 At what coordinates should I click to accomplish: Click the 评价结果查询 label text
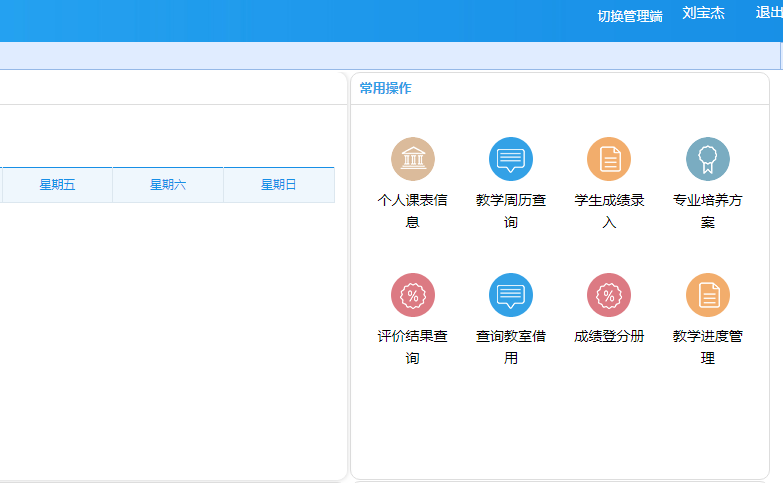(412, 347)
